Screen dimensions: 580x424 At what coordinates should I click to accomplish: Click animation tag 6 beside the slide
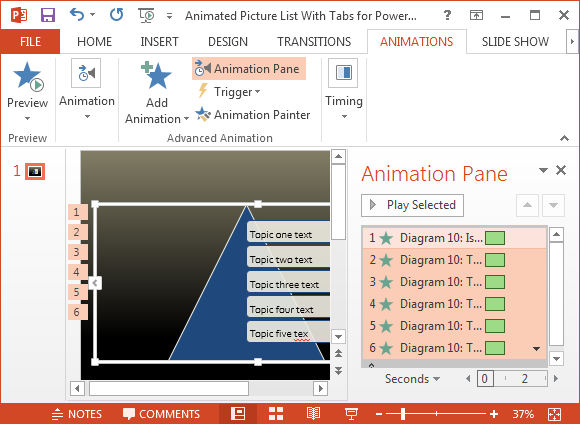click(x=78, y=312)
